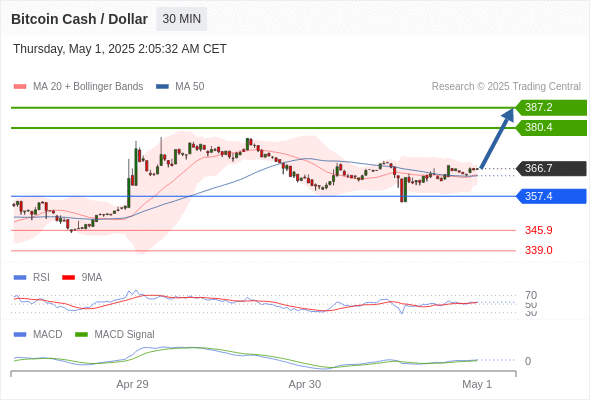Click the MACD blue legend marker
This screenshot has width=590, height=400.
pos(20,334)
